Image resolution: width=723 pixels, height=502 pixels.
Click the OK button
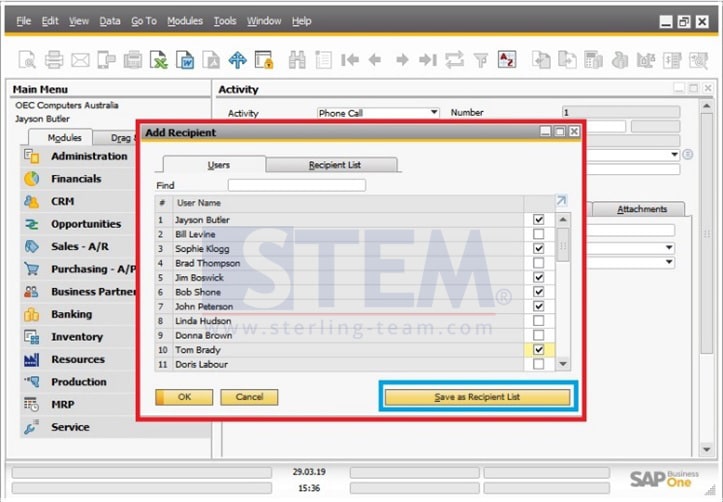(184, 397)
